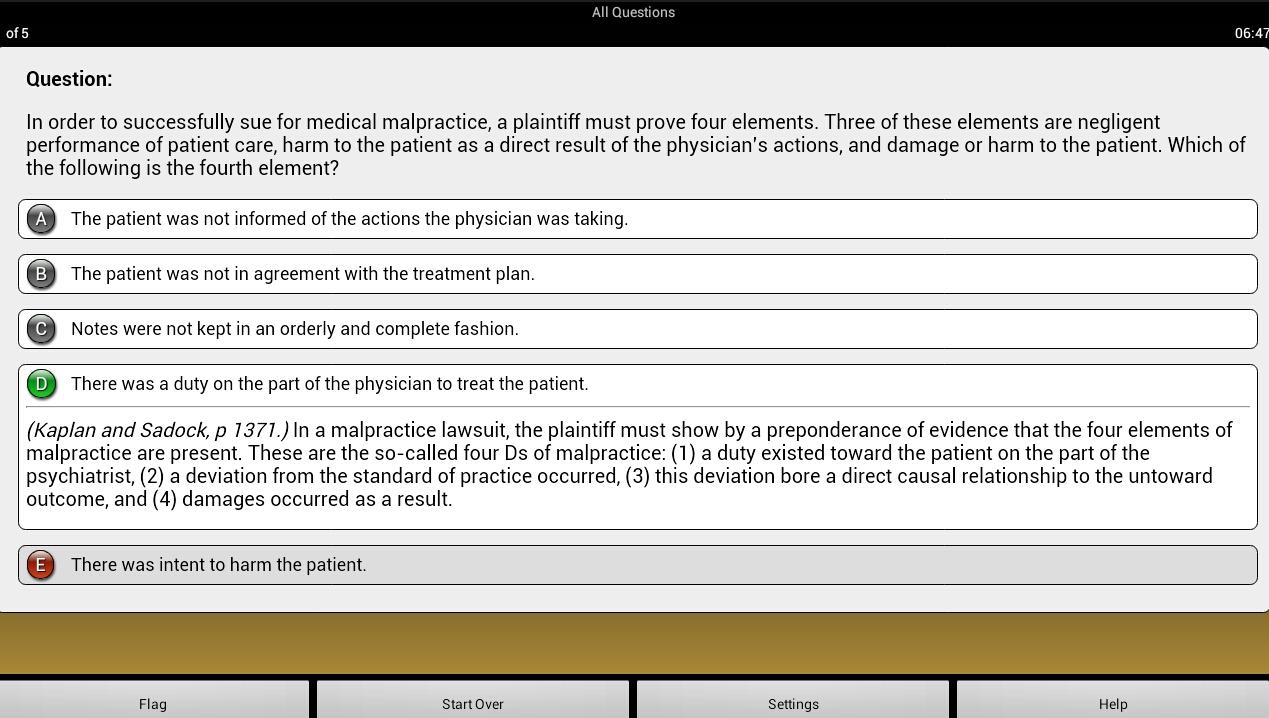Click the red E answer circle
Screen dimensions: 1269x718
pyautogui.click(x=41, y=565)
